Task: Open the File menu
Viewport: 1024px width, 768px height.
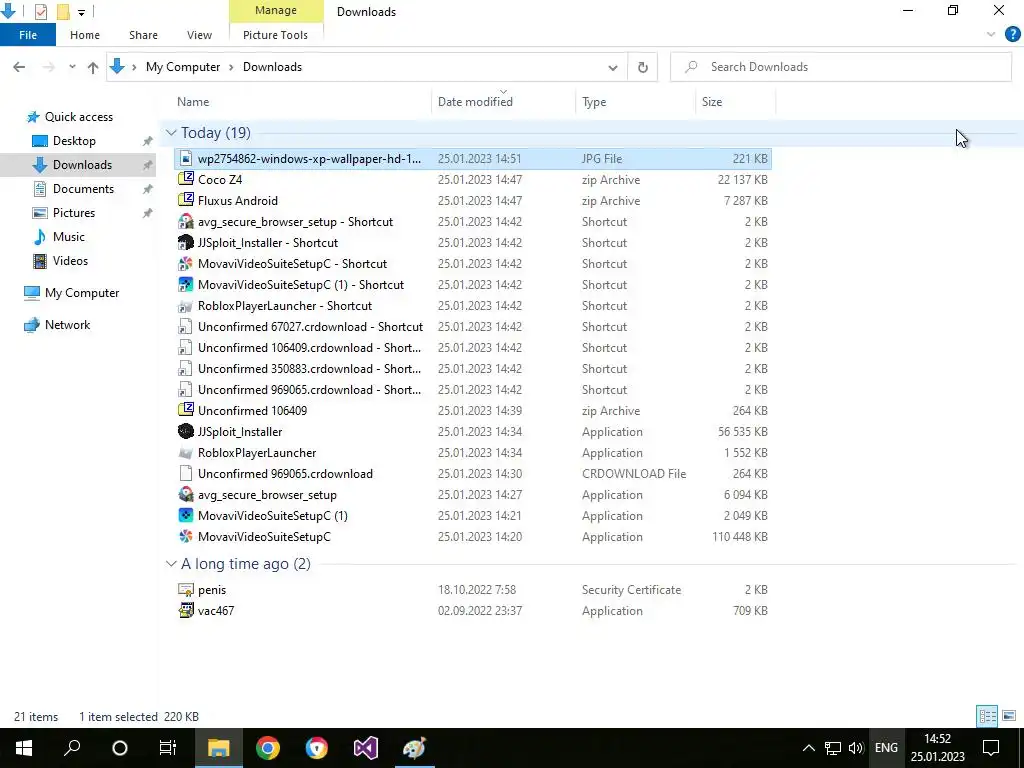Action: pos(28,35)
